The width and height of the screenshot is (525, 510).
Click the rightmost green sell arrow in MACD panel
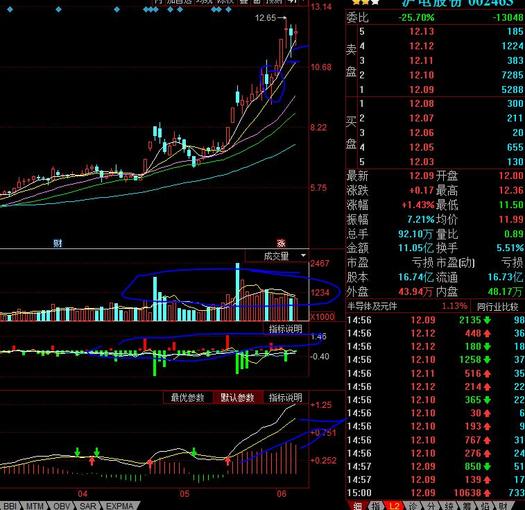click(x=194, y=452)
